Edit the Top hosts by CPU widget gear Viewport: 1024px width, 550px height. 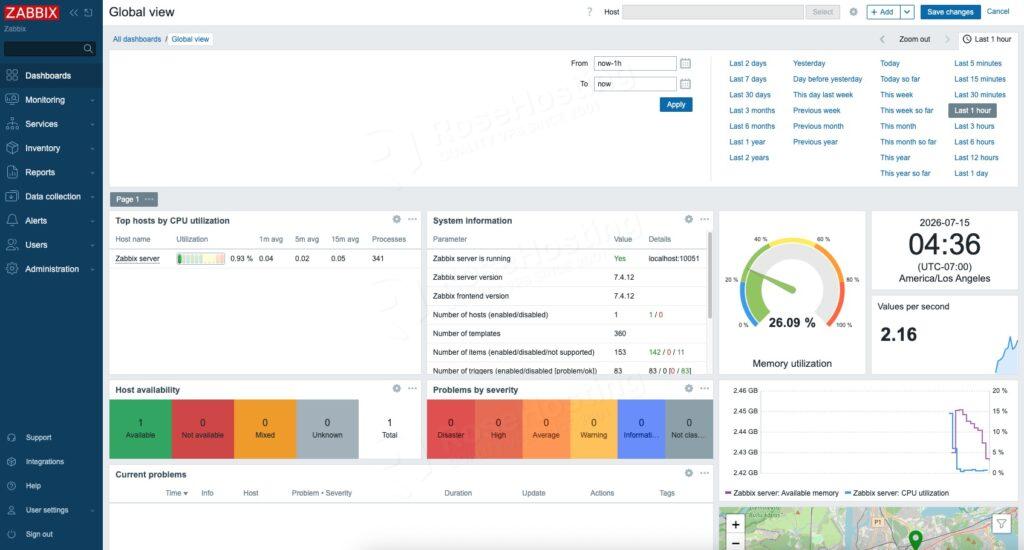tap(396, 219)
